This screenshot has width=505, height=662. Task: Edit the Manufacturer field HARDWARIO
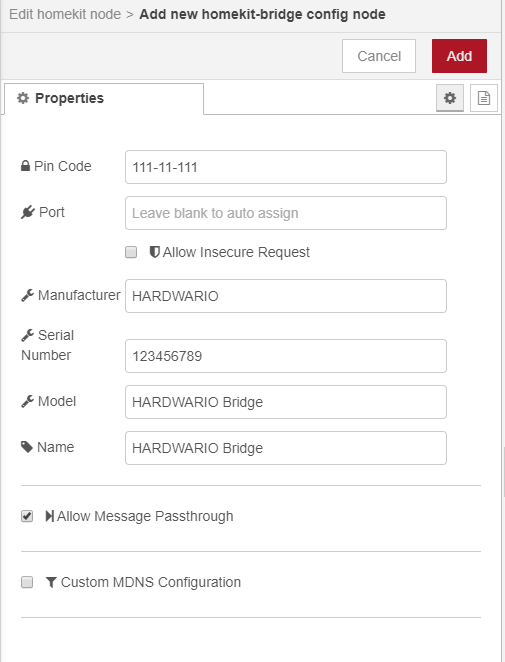[x=286, y=296]
